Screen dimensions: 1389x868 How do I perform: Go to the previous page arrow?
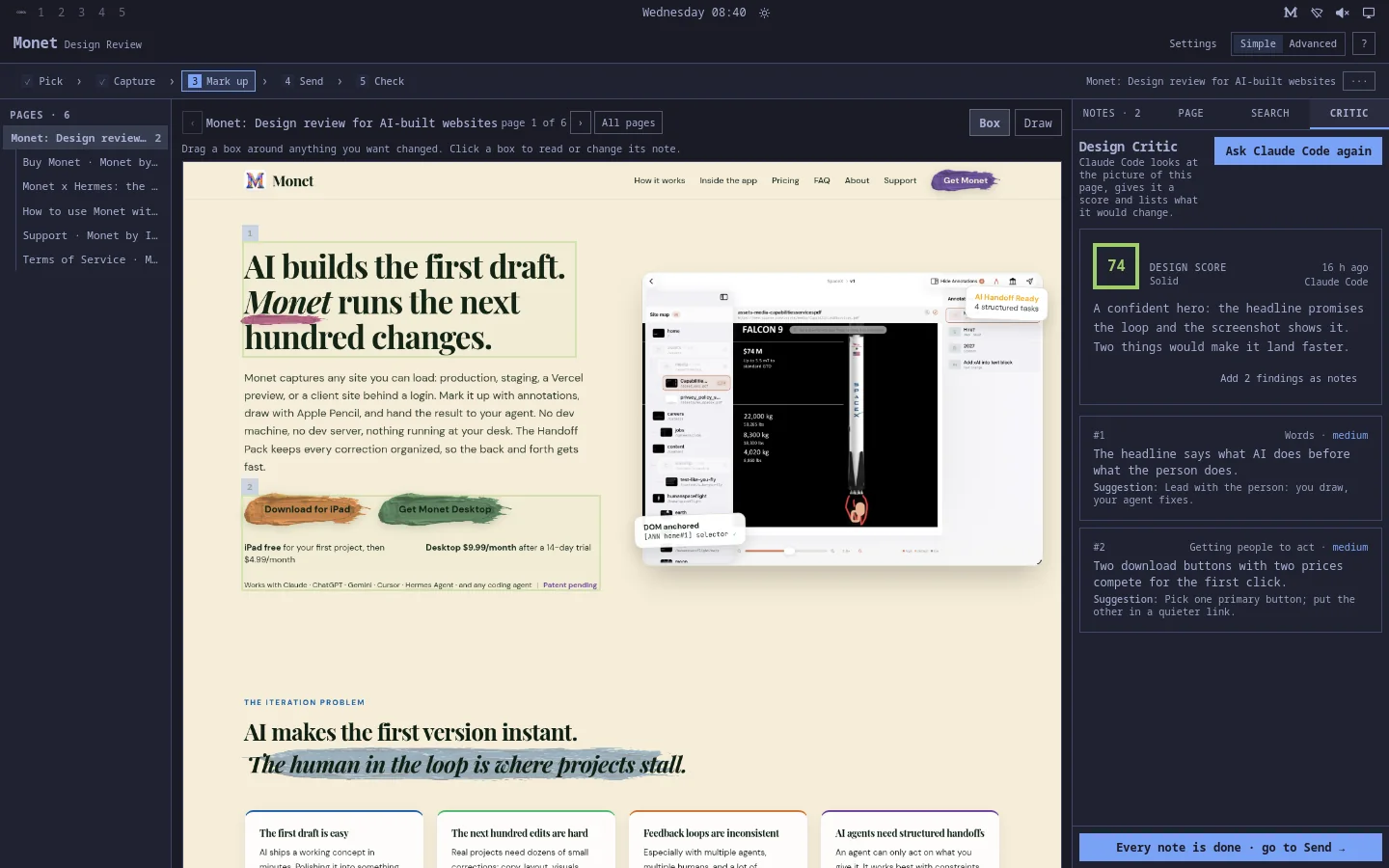(192, 122)
